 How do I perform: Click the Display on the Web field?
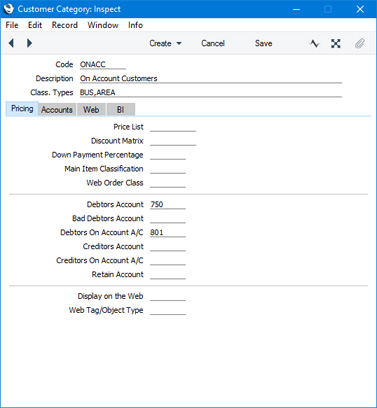[168, 296]
